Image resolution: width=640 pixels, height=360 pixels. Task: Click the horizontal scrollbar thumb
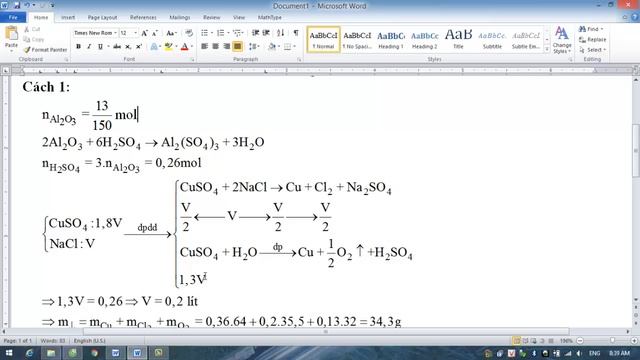point(326,331)
